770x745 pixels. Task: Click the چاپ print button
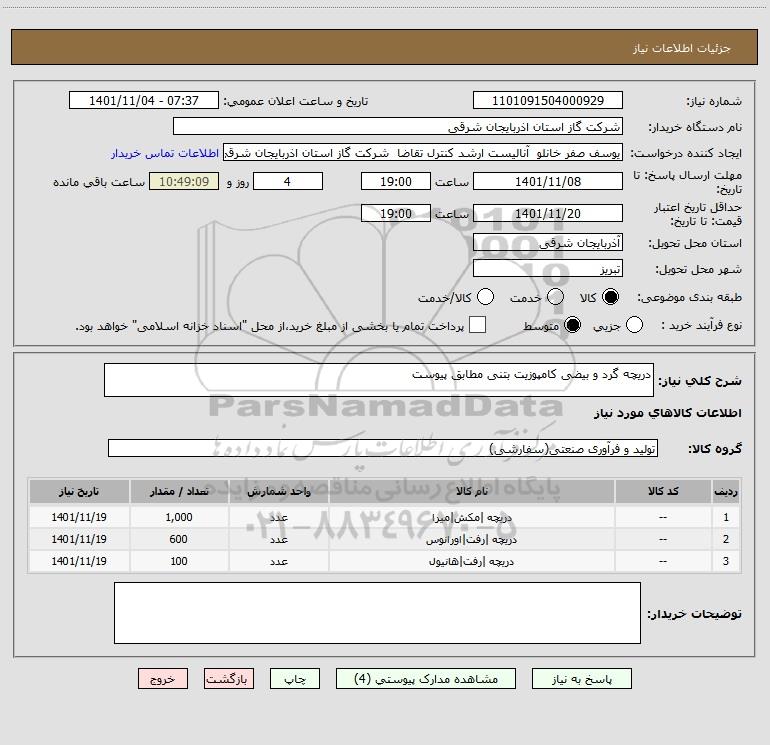tap(295, 679)
